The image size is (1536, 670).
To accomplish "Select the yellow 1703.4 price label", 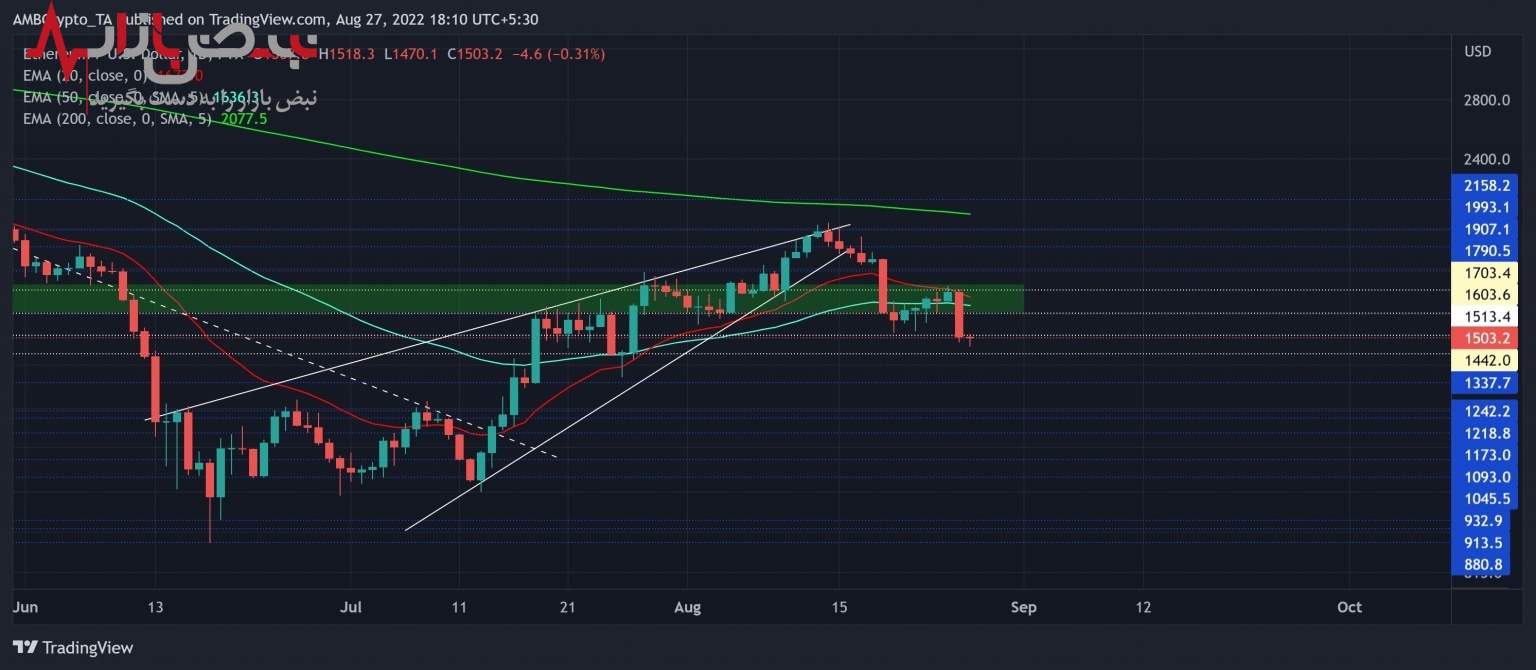I will pos(1484,272).
